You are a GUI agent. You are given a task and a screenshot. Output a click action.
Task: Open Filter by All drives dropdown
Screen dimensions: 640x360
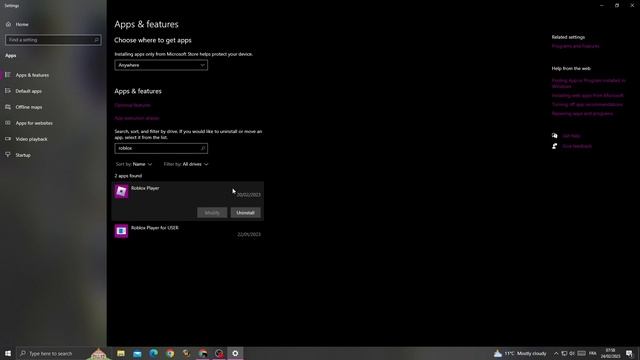pyautogui.click(x=186, y=164)
